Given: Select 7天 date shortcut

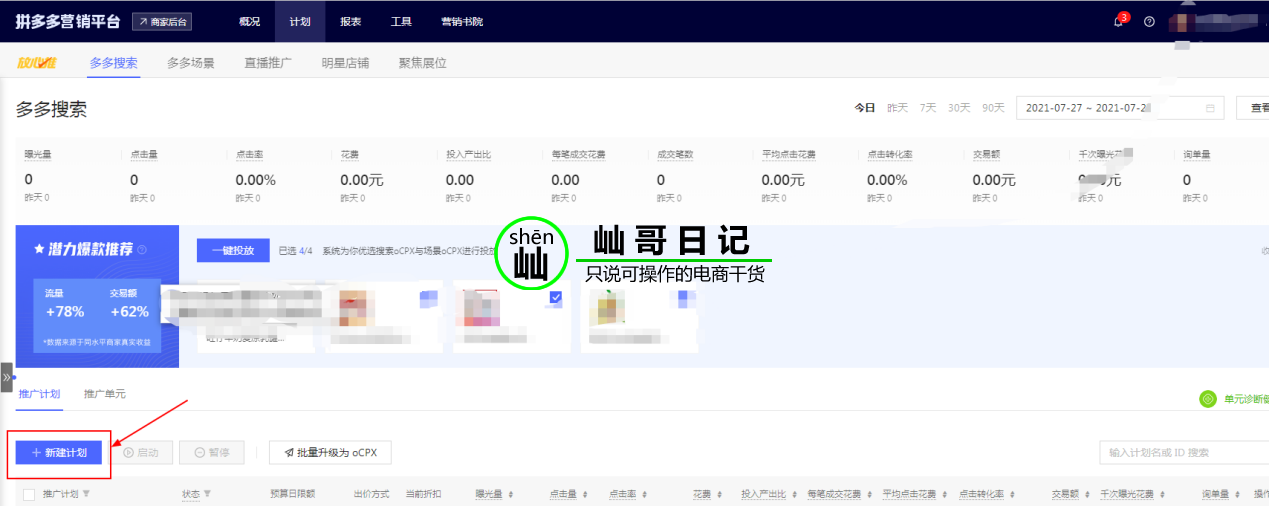Looking at the screenshot, I should coord(928,108).
